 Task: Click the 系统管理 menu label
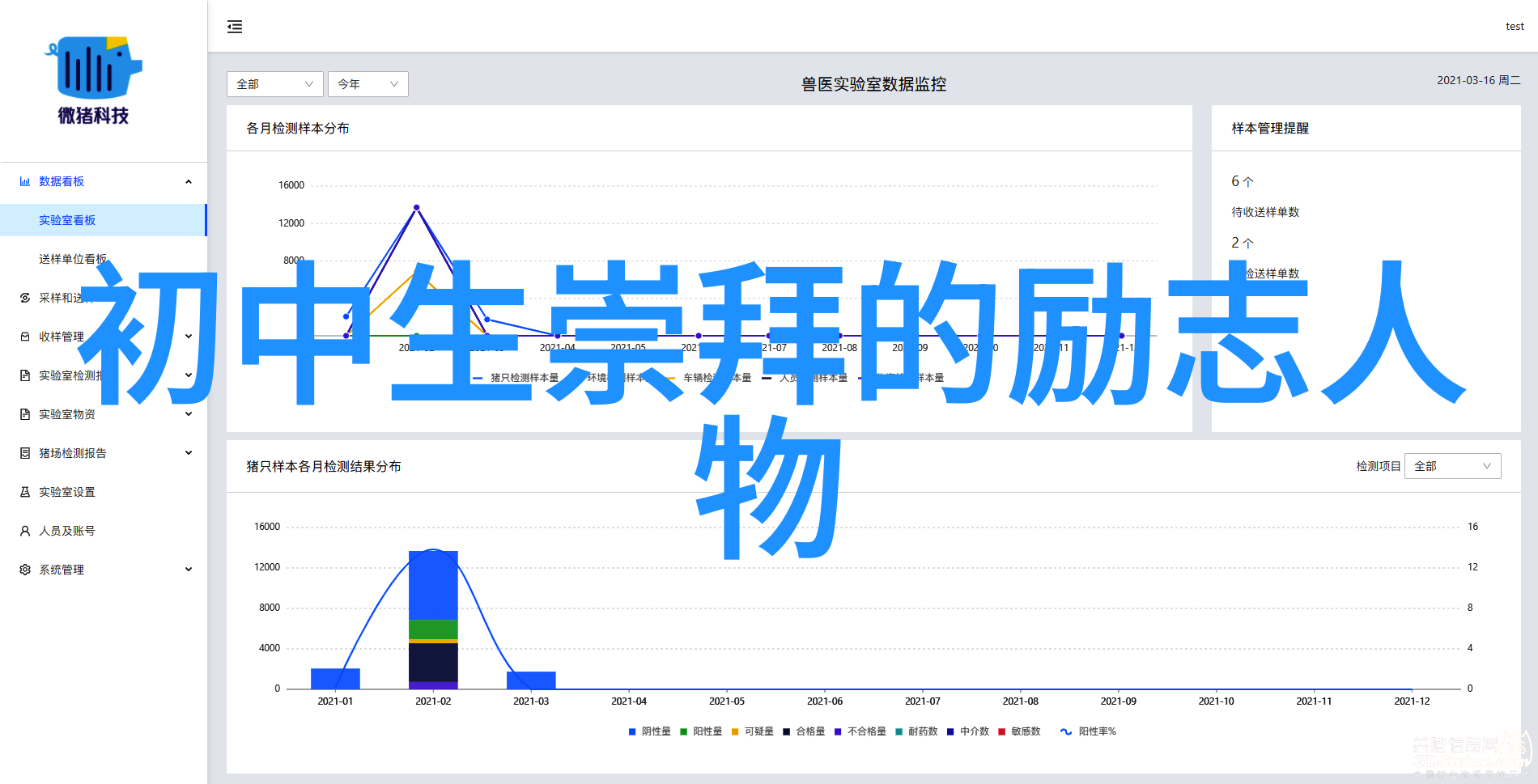(62, 570)
